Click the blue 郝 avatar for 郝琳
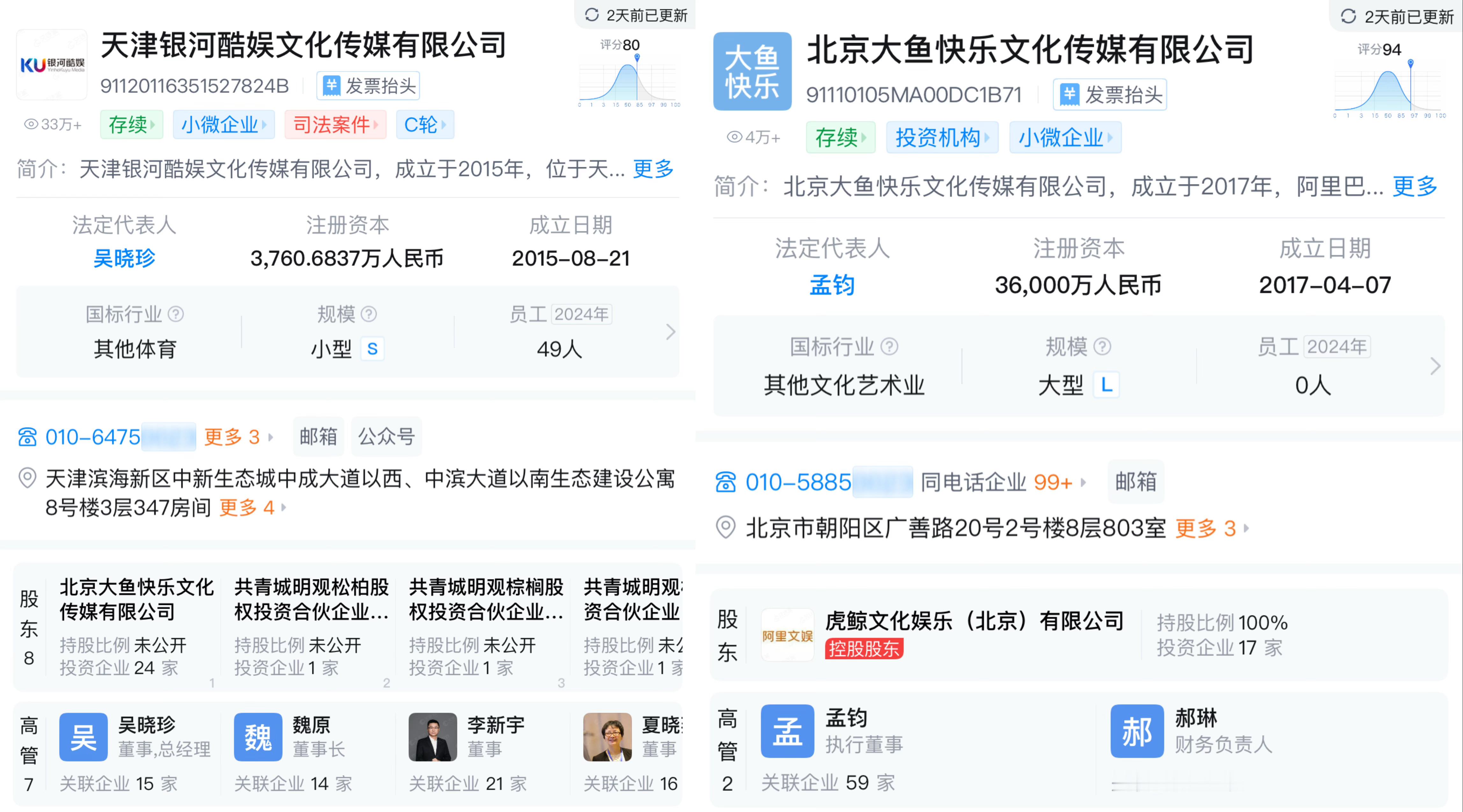 1137,731
